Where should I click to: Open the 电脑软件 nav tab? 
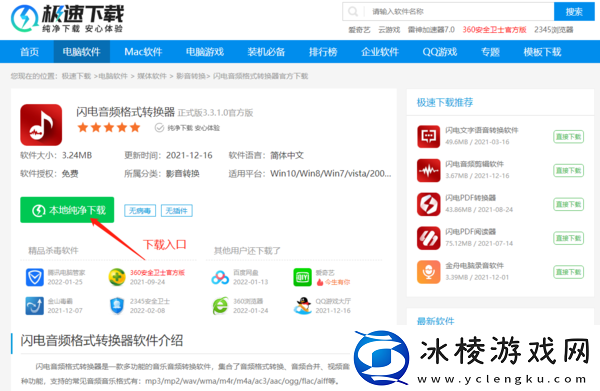[x=82, y=52]
